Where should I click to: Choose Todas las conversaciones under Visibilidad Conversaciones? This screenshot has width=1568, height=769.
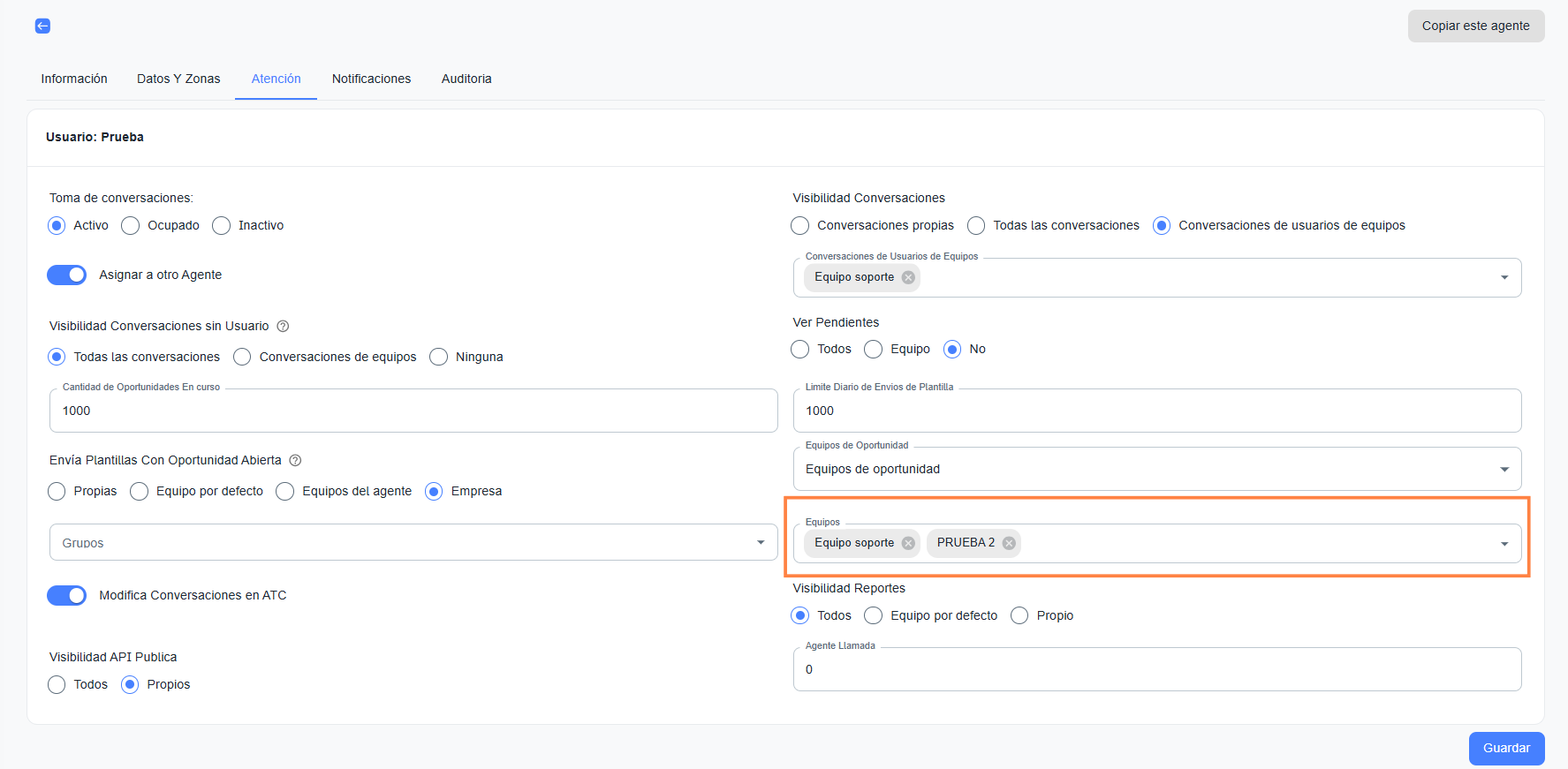[976, 226]
